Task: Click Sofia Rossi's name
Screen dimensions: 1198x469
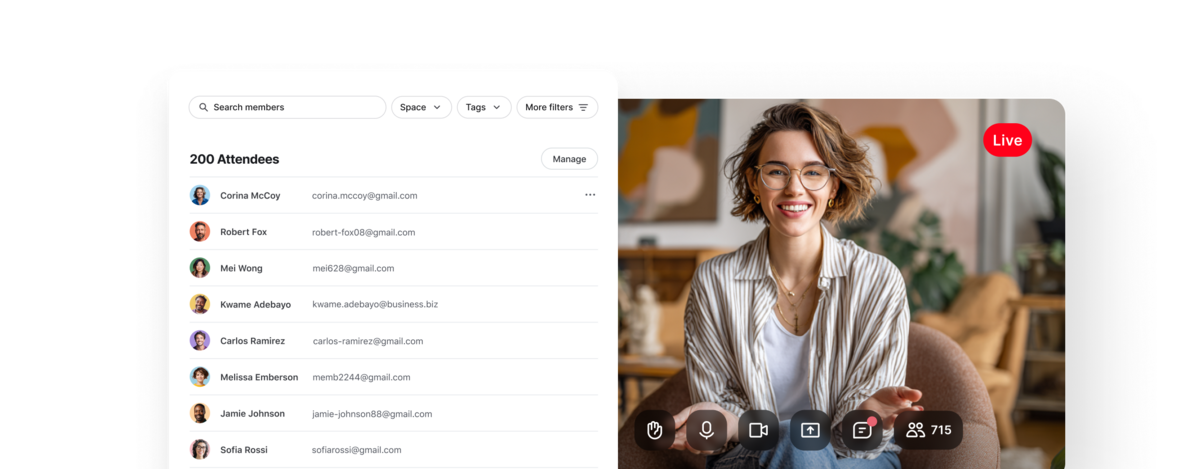Action: click(244, 450)
